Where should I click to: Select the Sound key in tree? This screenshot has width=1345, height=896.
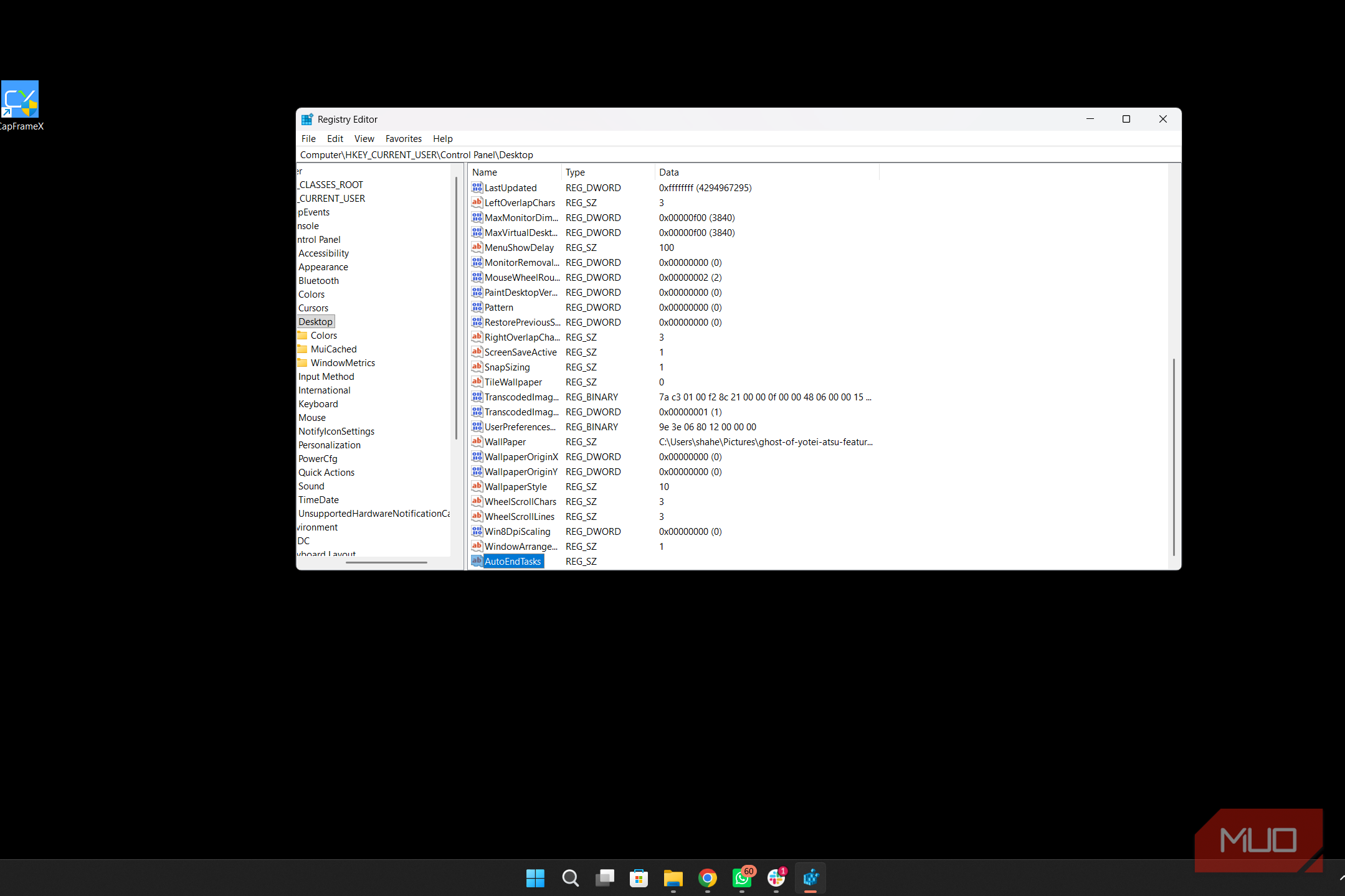coord(311,486)
